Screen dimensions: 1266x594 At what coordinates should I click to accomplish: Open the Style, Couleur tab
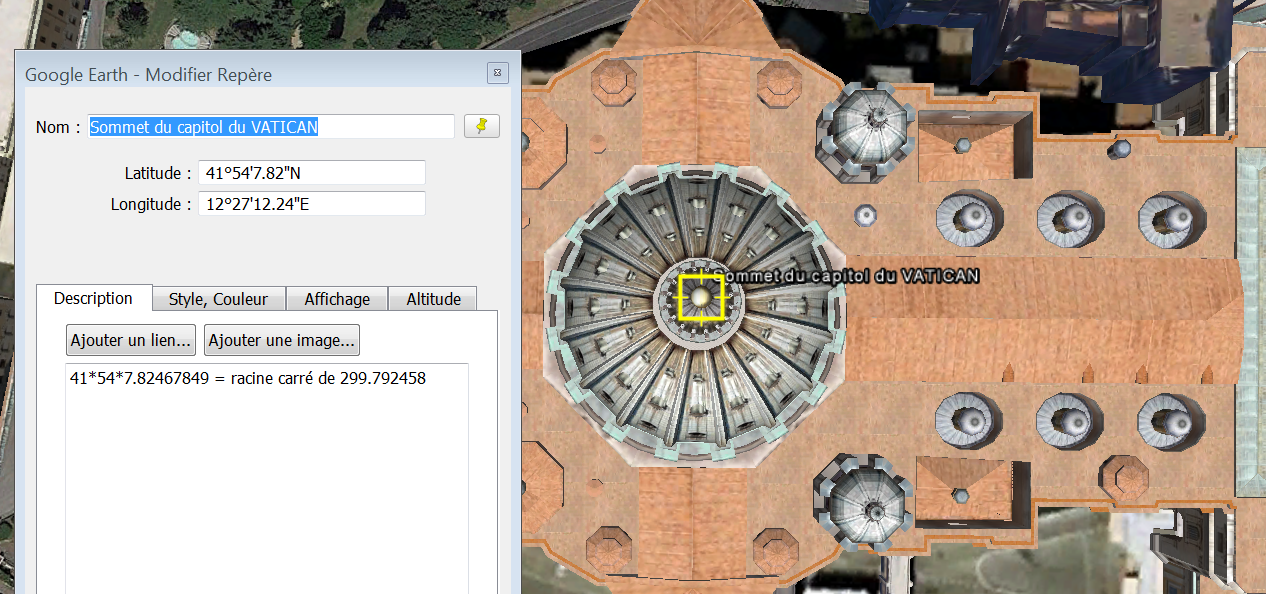click(x=218, y=299)
